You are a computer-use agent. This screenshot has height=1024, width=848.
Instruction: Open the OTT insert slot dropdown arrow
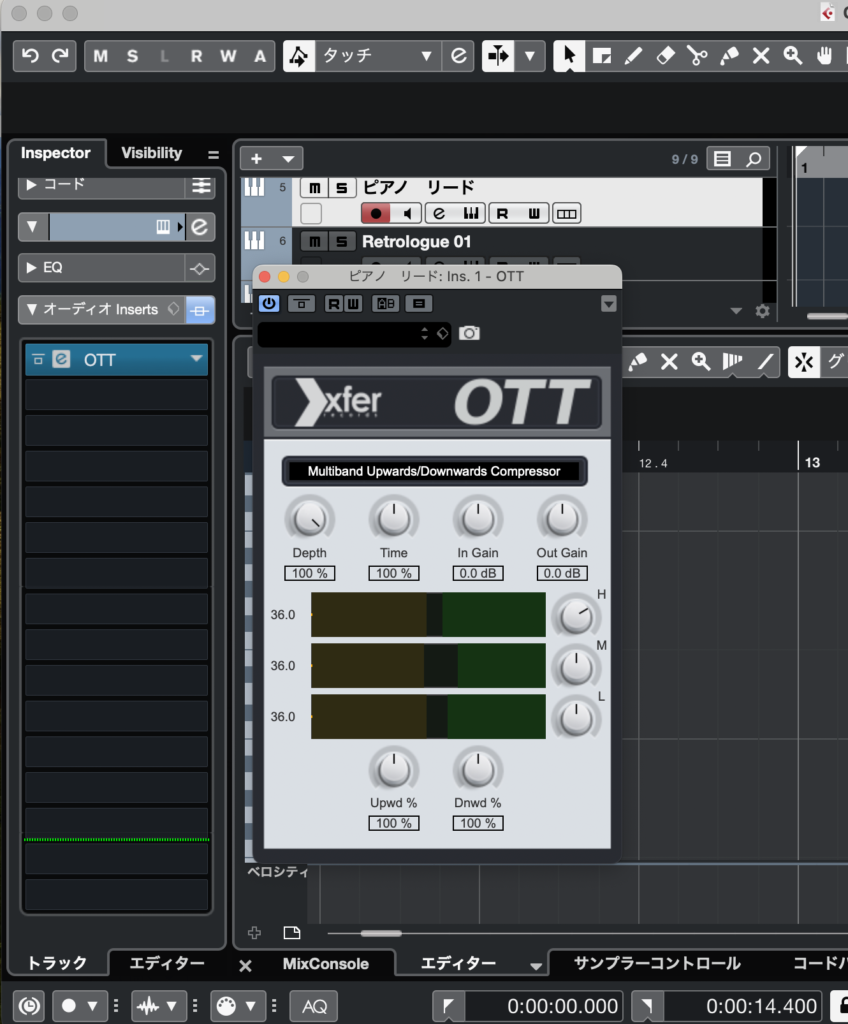click(x=196, y=359)
